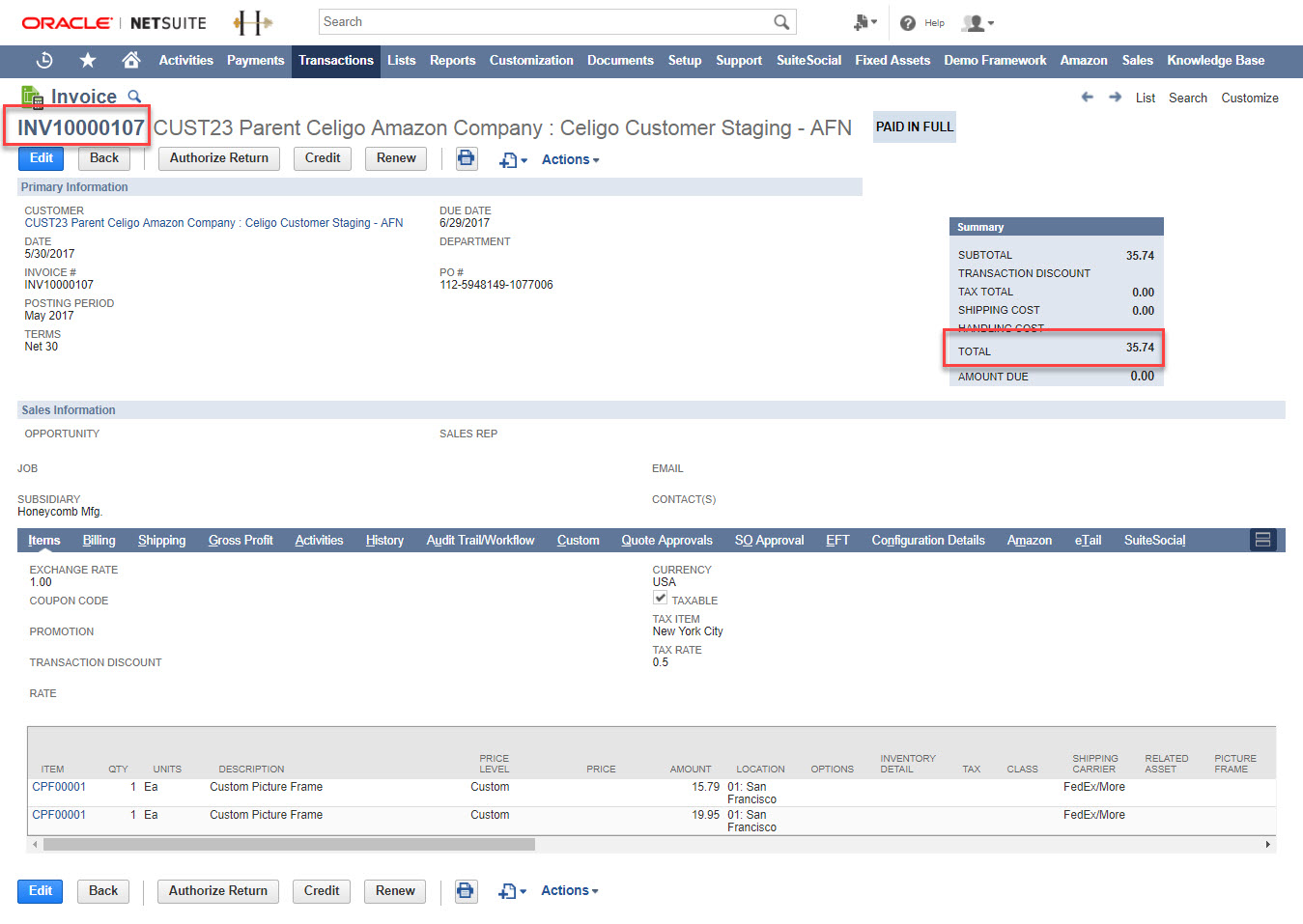The image size is (1303, 924).
Task: Click the top Authorize Return button
Action: (219, 158)
